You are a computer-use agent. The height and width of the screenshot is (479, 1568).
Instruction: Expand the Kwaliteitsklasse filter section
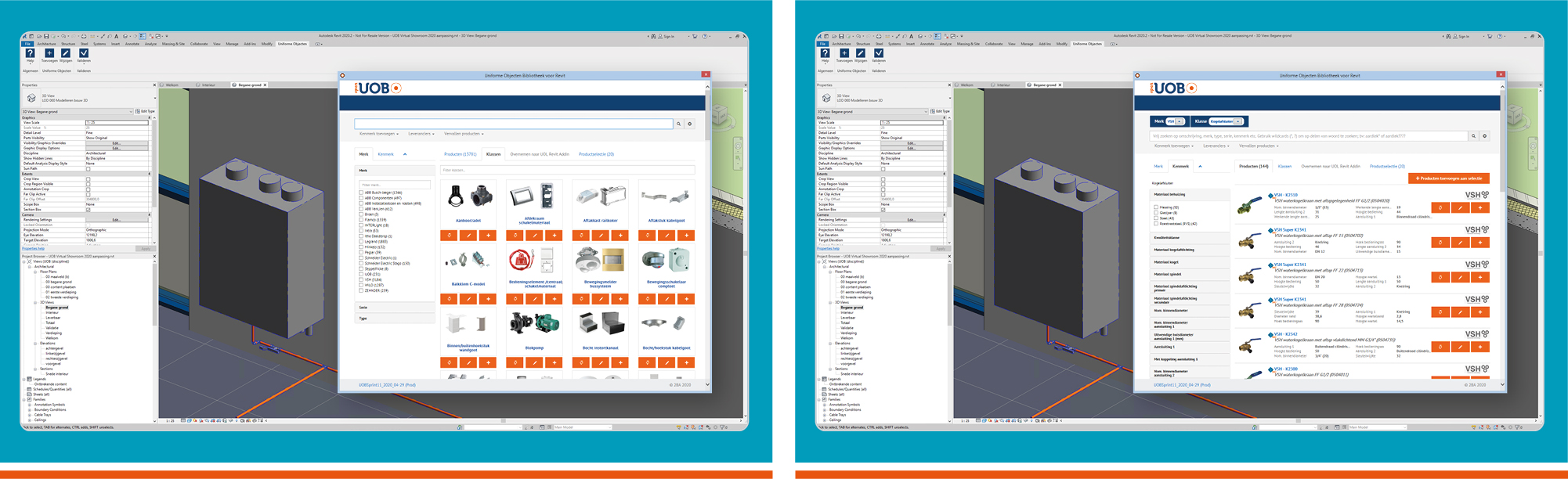1167,238
